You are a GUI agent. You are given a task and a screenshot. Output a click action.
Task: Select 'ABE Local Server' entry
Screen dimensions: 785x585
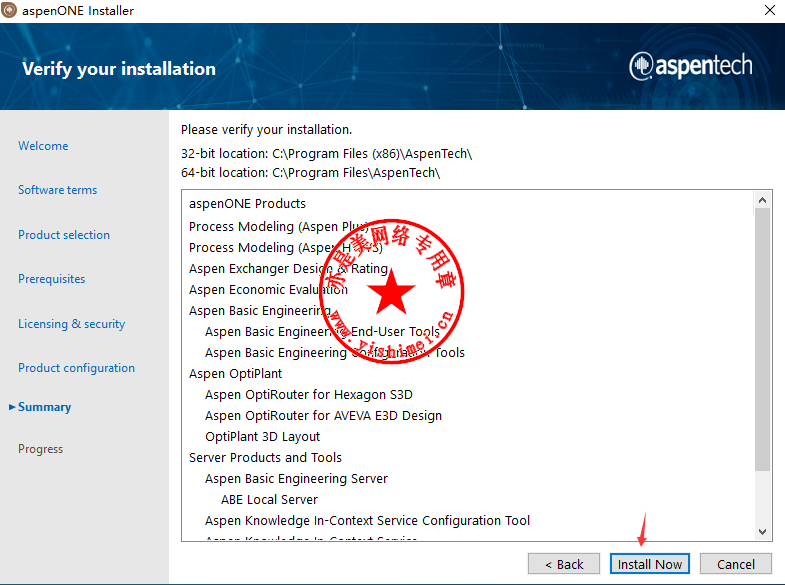point(269,500)
